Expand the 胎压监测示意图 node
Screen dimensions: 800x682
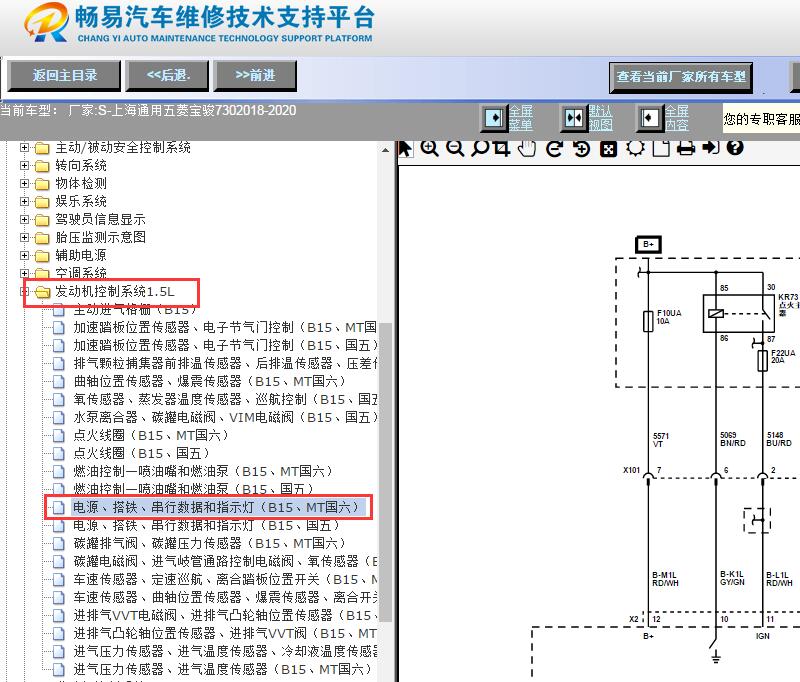coord(24,237)
